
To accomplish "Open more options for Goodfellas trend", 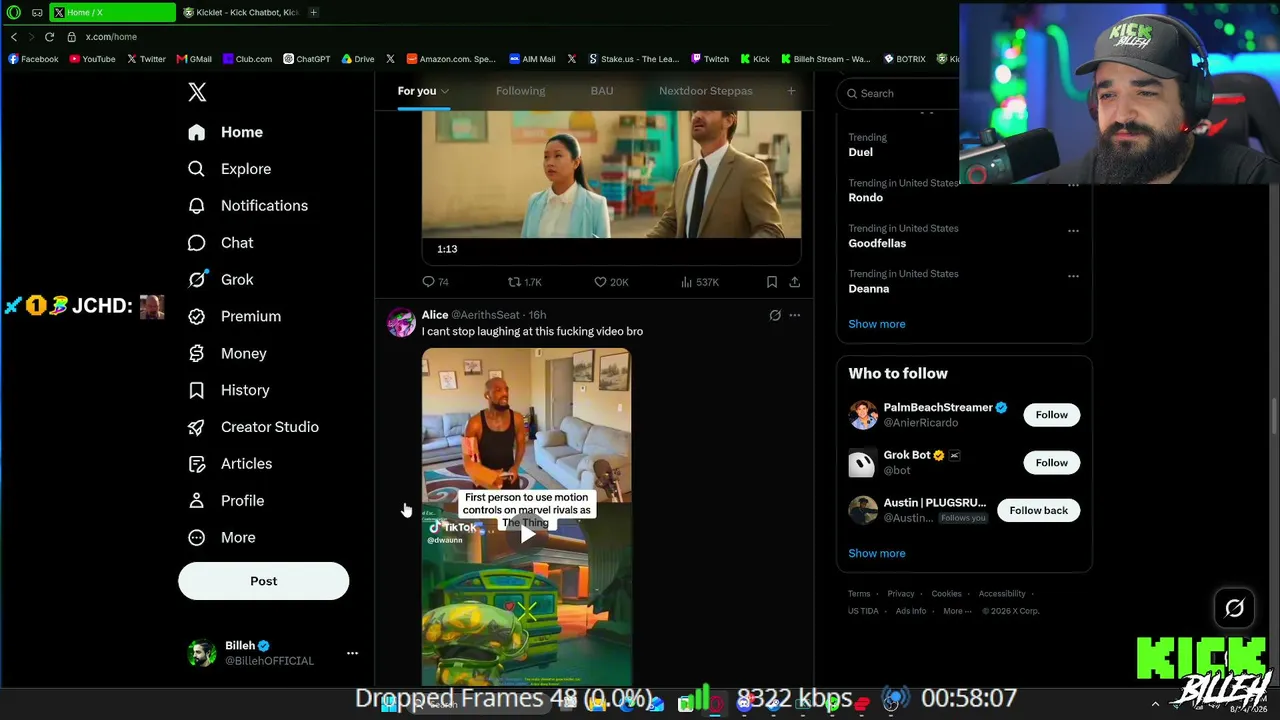I will click(x=1073, y=230).
